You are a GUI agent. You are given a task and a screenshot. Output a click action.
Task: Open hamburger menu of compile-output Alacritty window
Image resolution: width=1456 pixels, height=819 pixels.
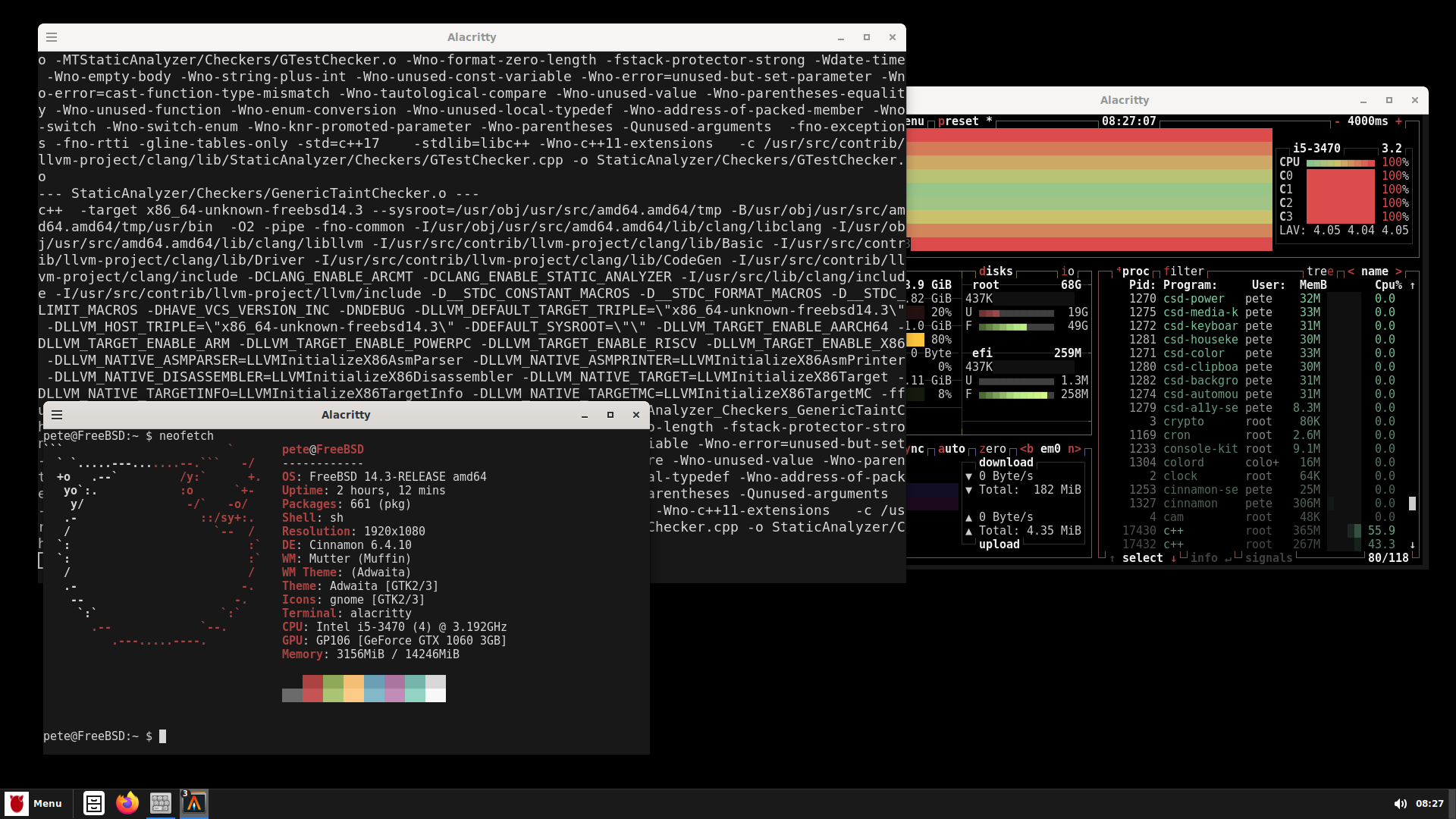click(52, 37)
